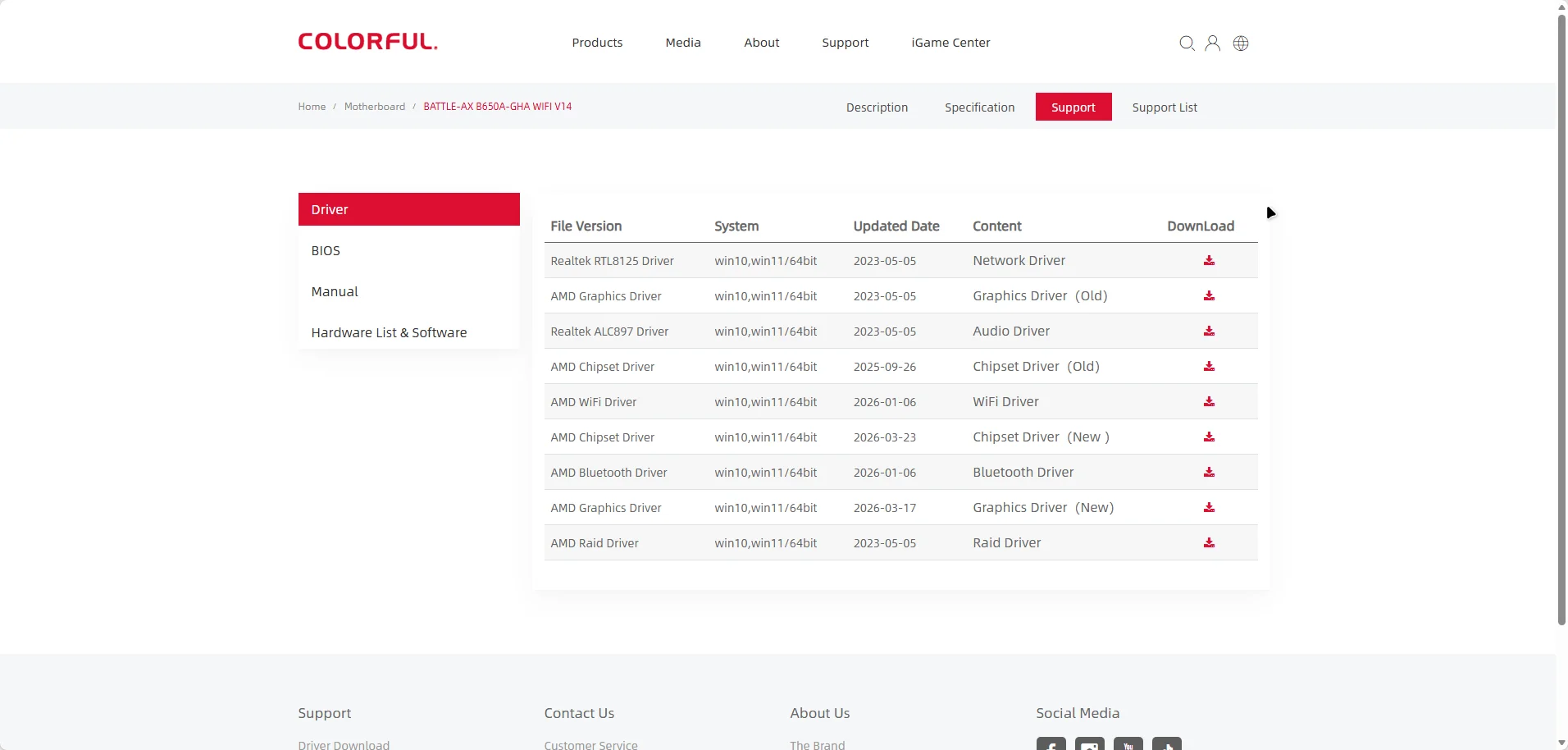The height and width of the screenshot is (750, 1568).
Task: Open The Brand footer link
Action: point(817,744)
